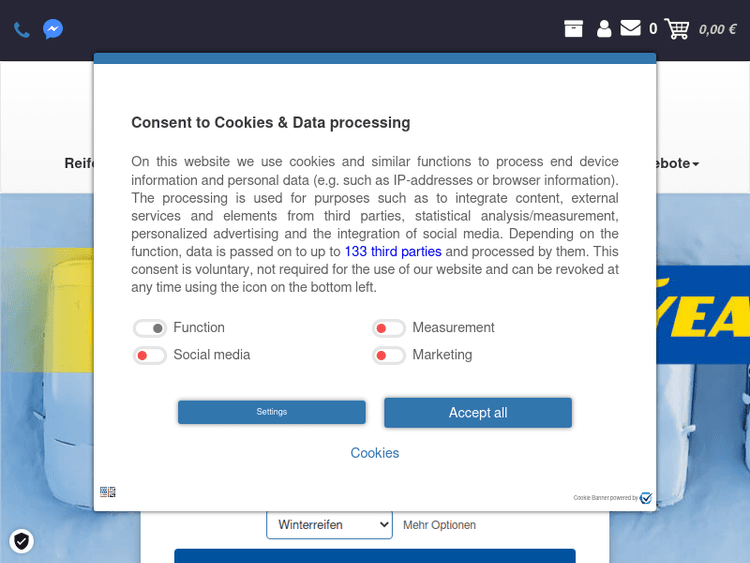Turn on the Marketing switch
The width and height of the screenshot is (750, 563).
coord(388,355)
